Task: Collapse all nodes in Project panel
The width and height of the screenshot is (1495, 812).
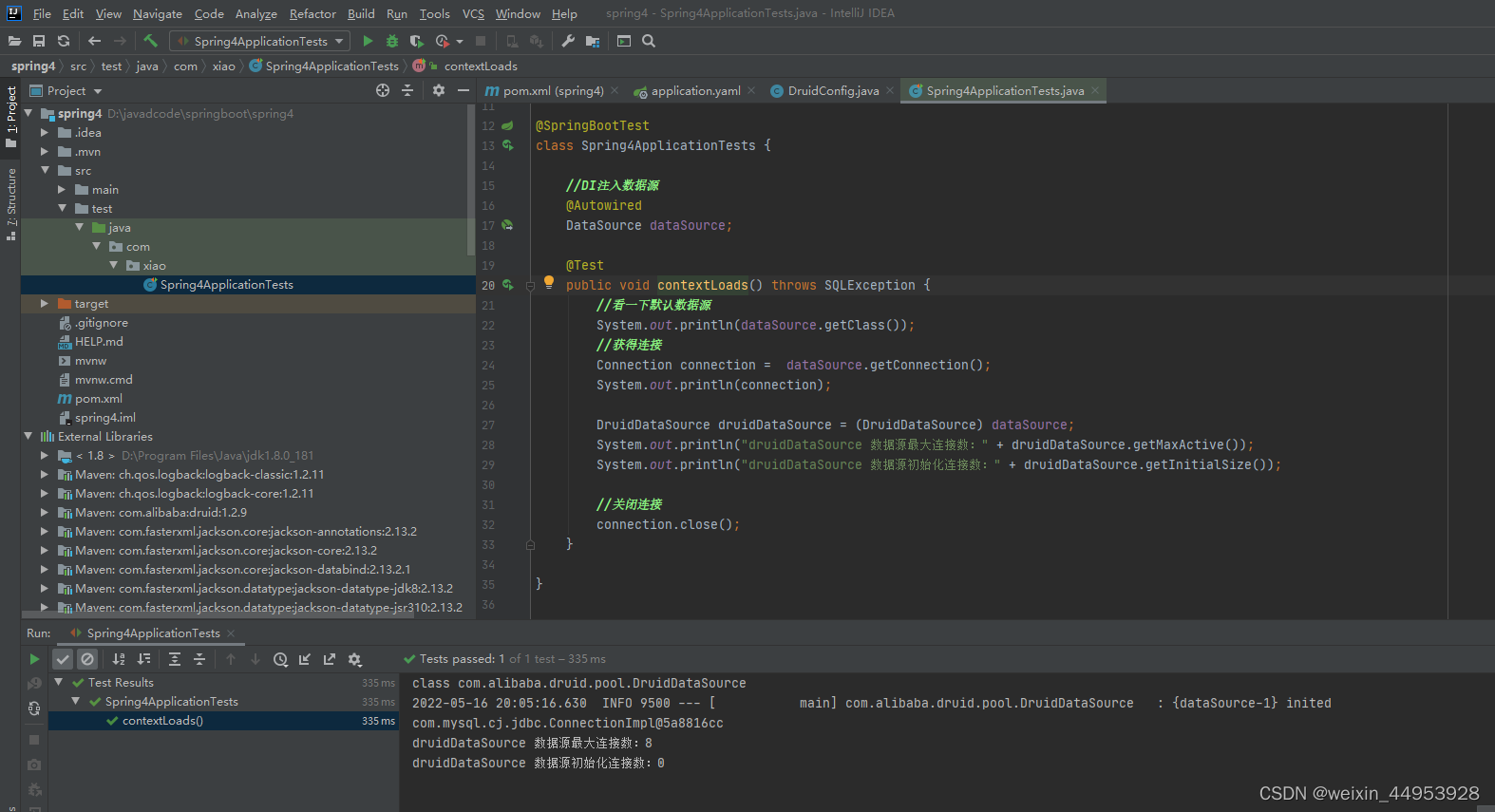Action: [407, 90]
